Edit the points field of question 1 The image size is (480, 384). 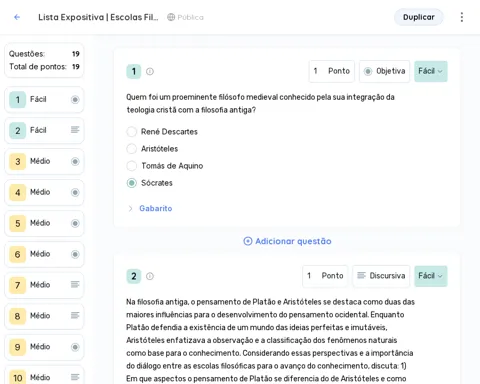332,71
